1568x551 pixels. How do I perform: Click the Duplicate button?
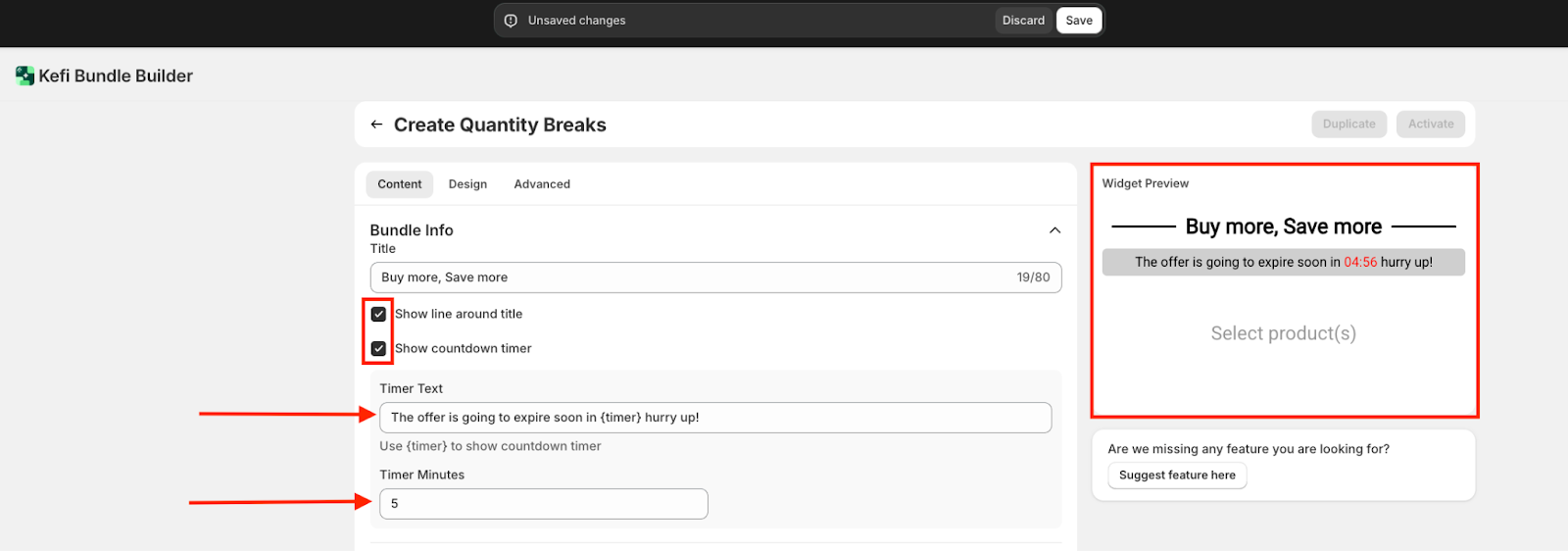pos(1348,125)
